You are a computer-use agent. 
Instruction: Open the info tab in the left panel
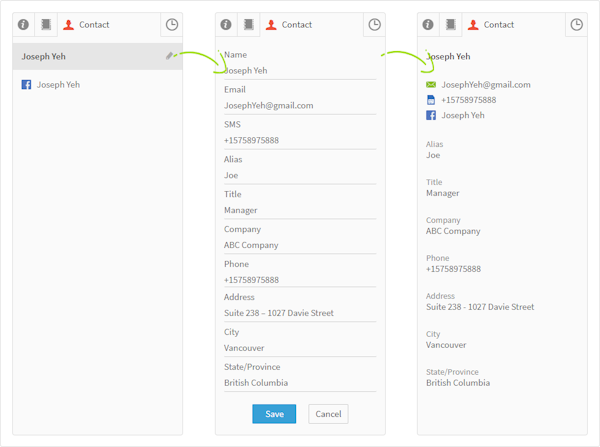(x=23, y=24)
